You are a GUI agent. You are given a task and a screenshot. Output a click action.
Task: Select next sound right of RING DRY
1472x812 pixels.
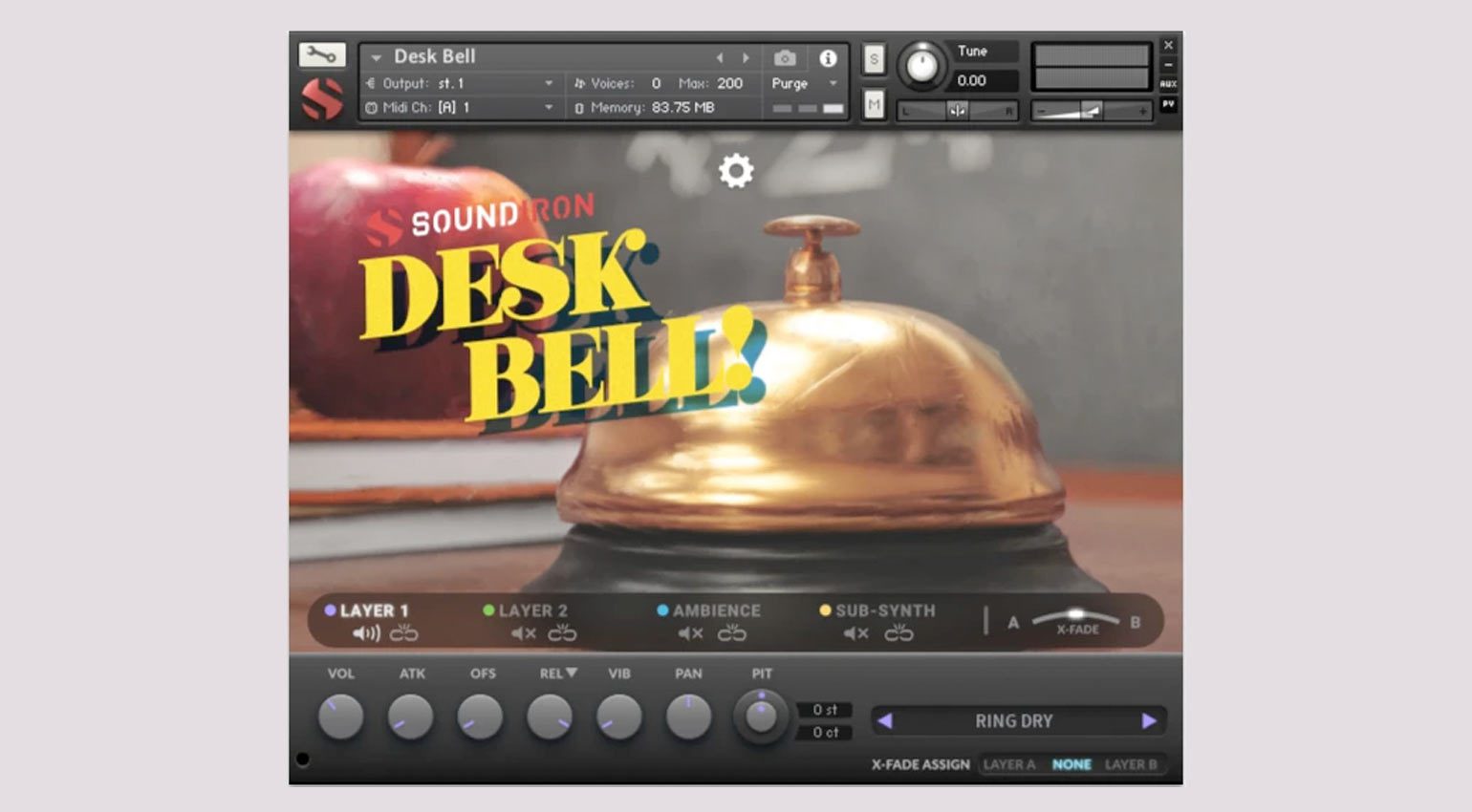click(x=1149, y=721)
